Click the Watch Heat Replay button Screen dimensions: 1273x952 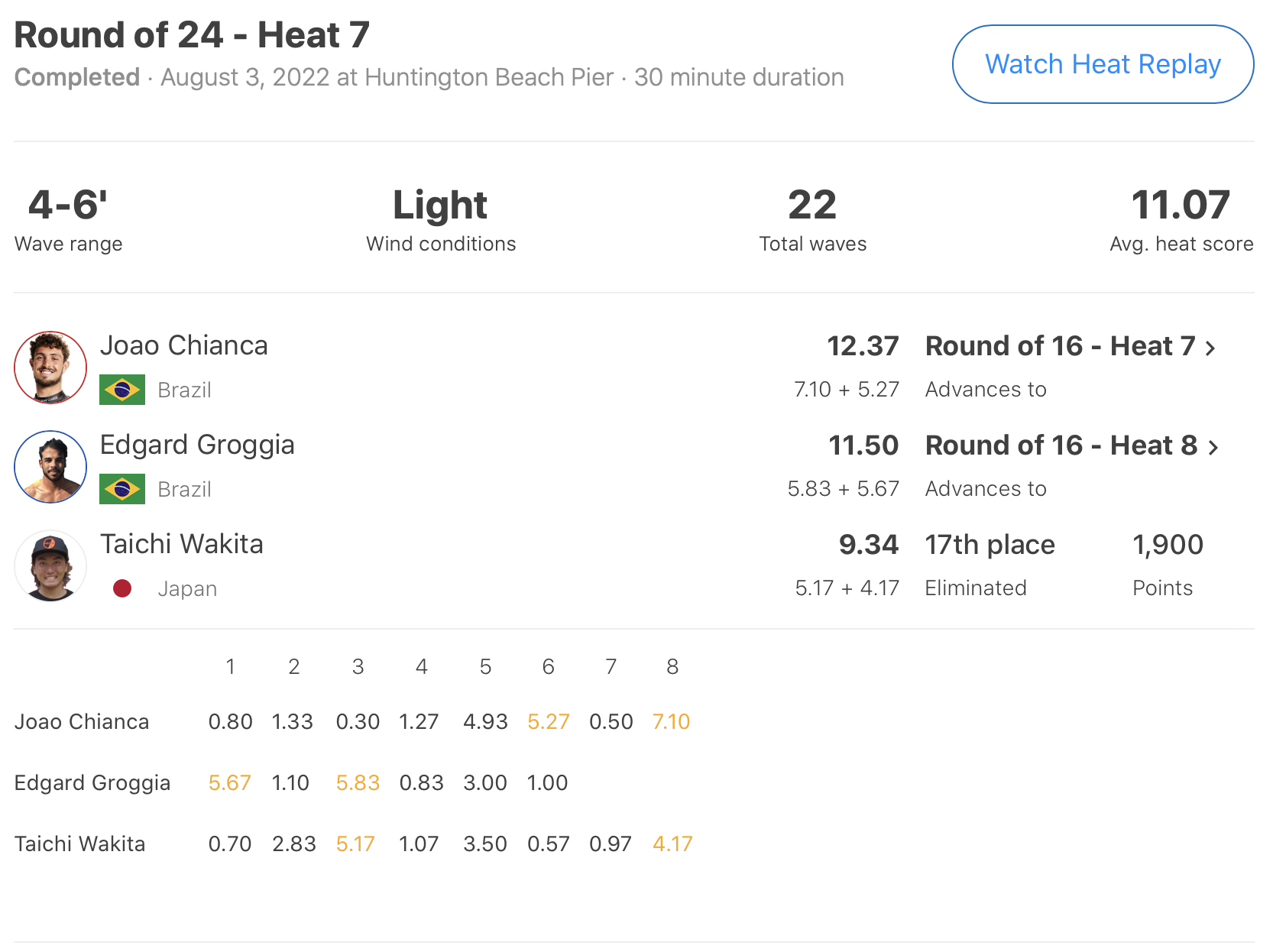tap(1102, 64)
